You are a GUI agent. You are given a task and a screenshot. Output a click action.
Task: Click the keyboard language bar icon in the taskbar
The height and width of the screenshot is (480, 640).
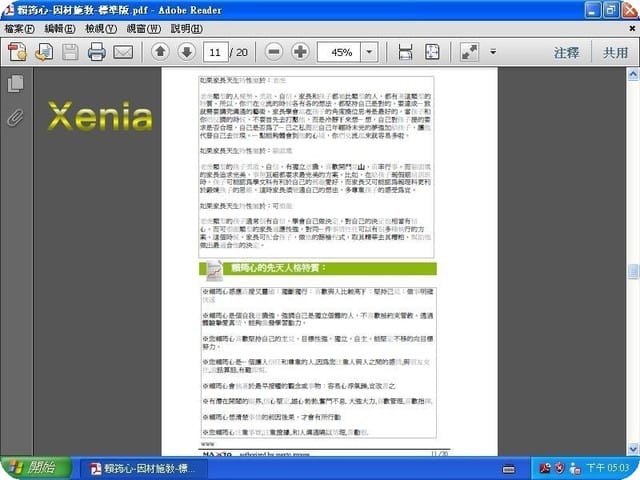(509, 469)
